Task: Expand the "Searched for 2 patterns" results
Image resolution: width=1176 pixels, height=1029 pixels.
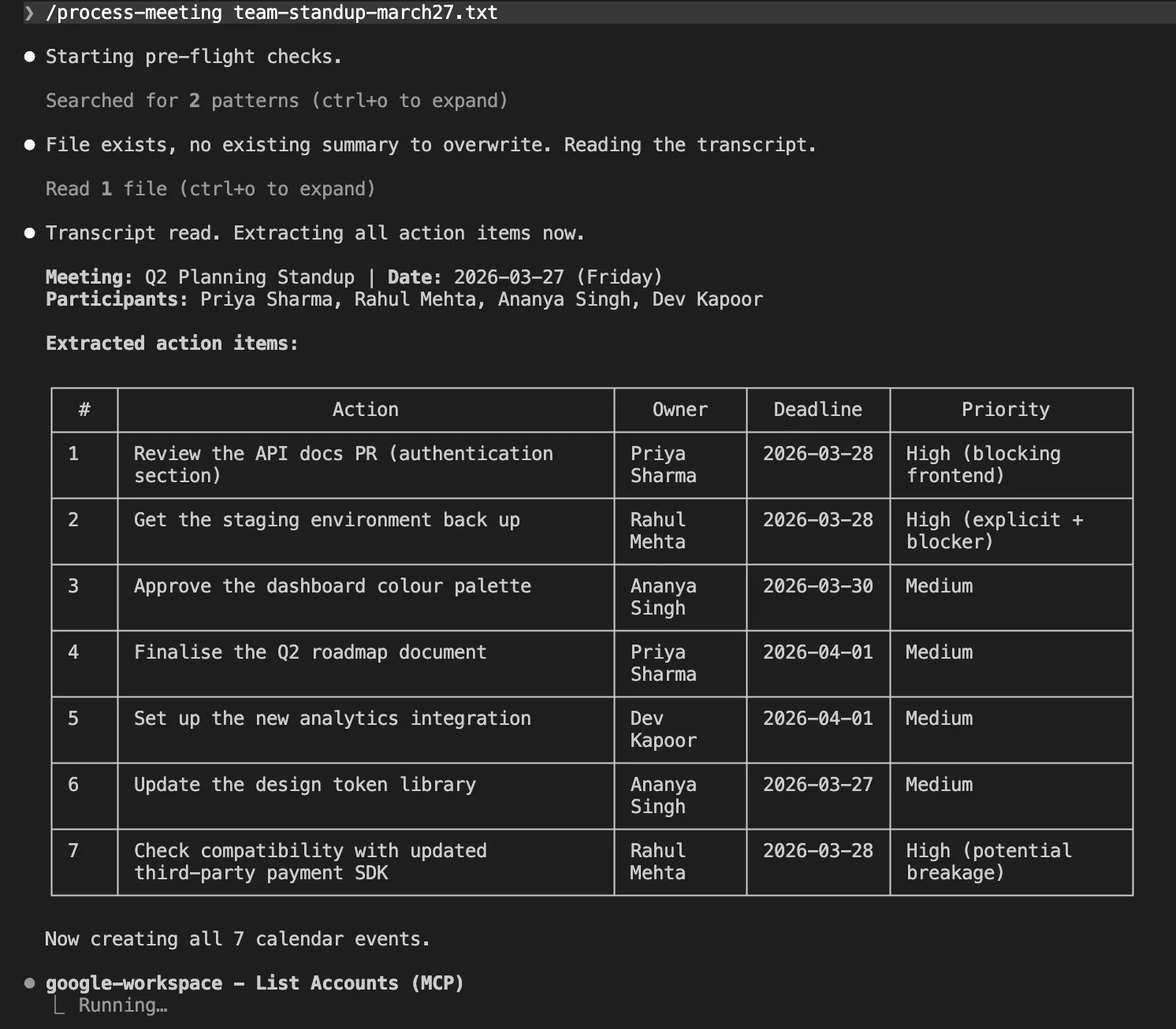Action: tap(275, 100)
